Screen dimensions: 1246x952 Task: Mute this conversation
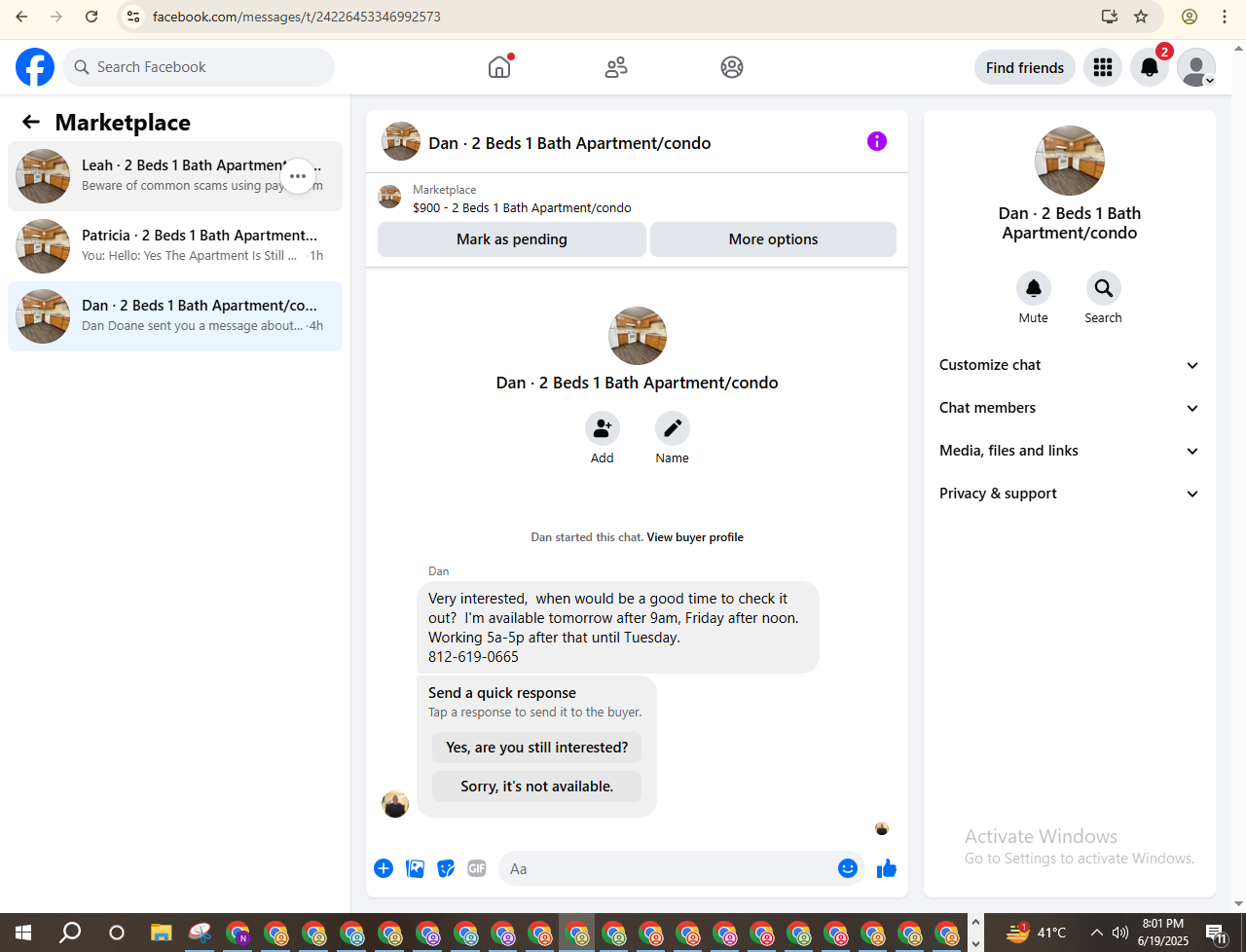click(x=1034, y=288)
